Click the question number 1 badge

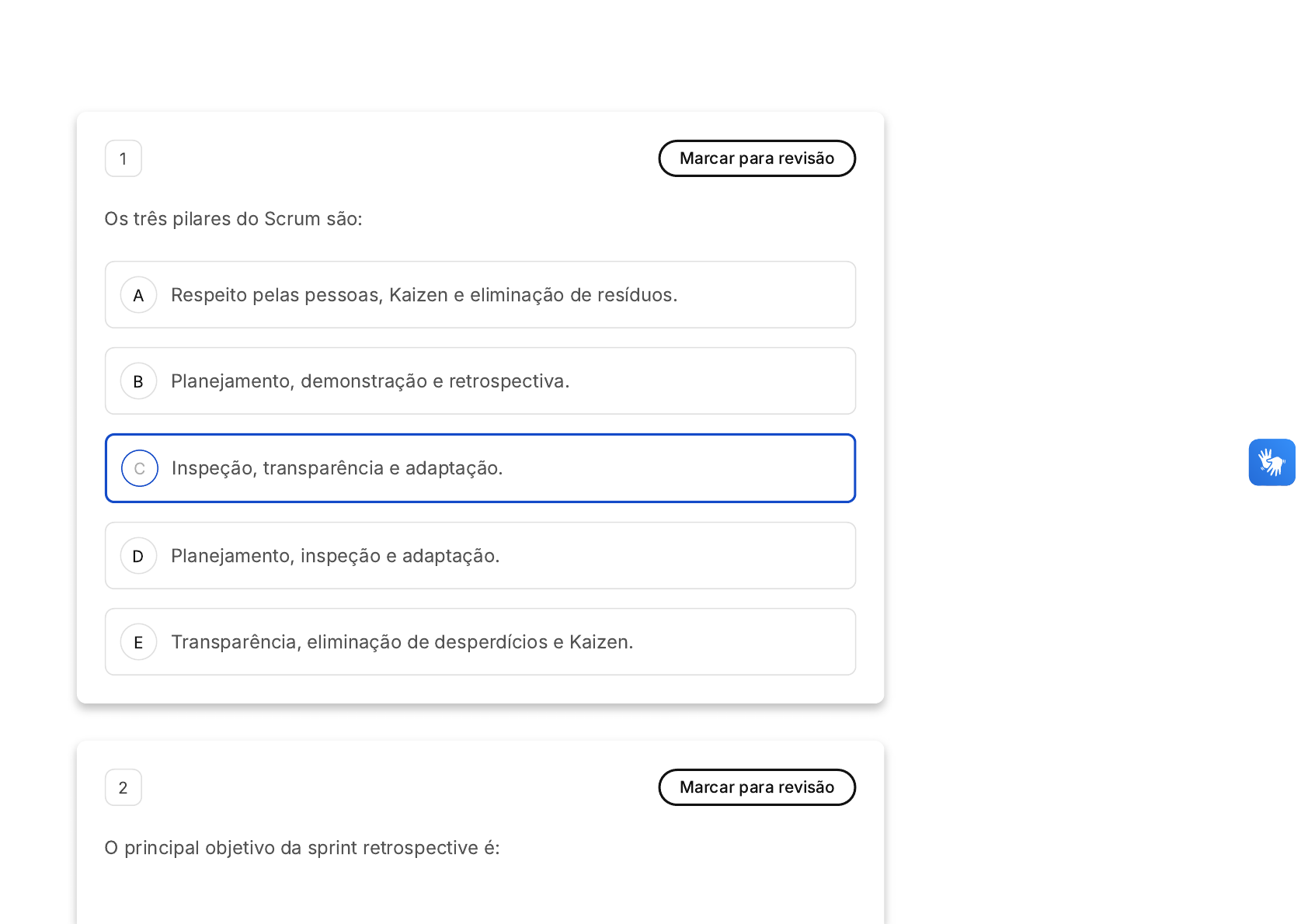click(123, 158)
